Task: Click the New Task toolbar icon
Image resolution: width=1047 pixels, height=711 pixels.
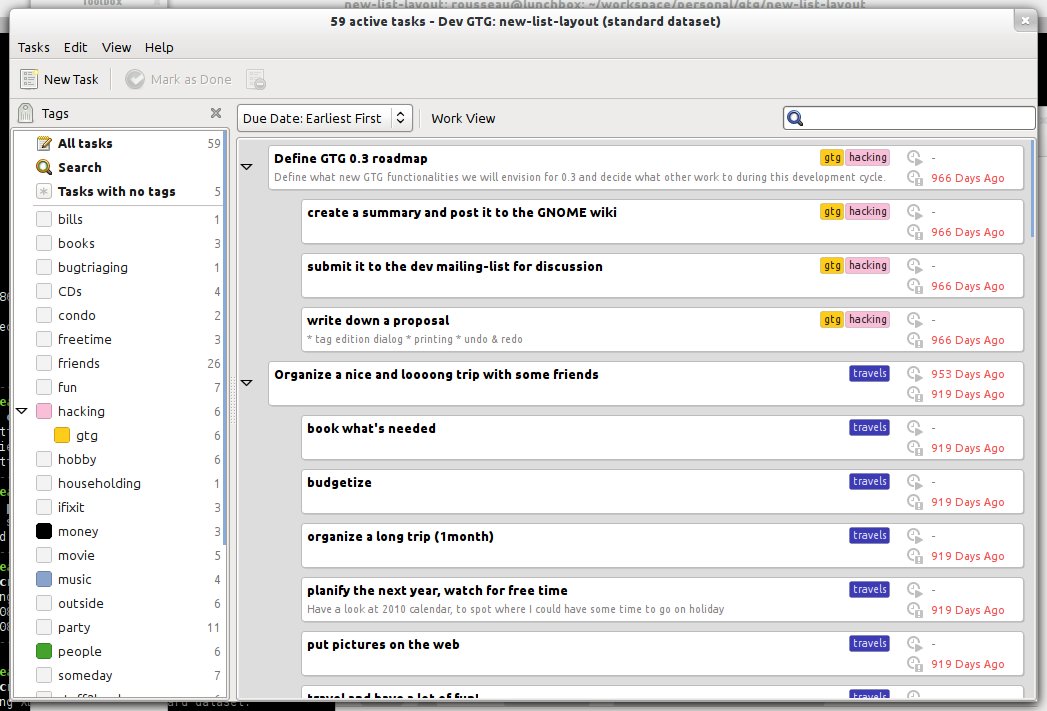Action: pos(30,79)
